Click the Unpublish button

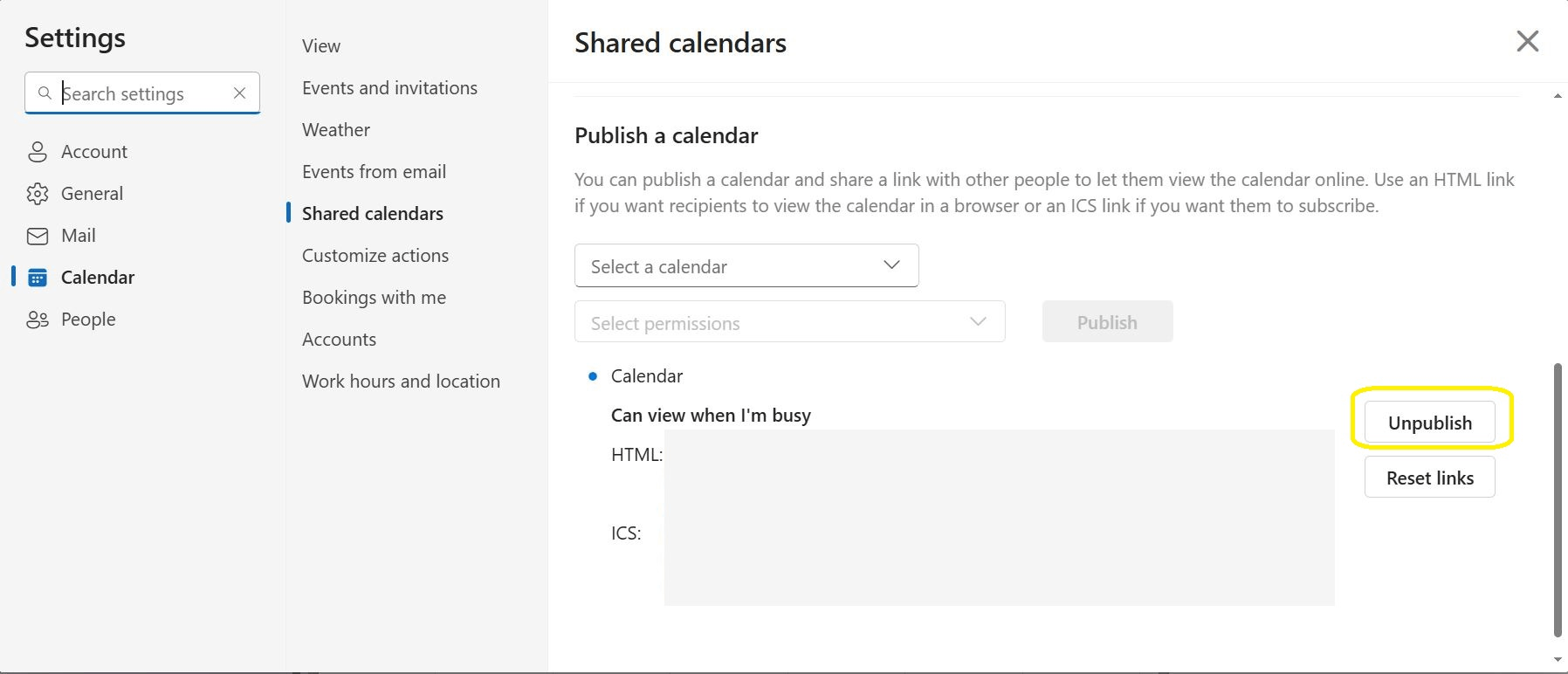[1429, 423]
